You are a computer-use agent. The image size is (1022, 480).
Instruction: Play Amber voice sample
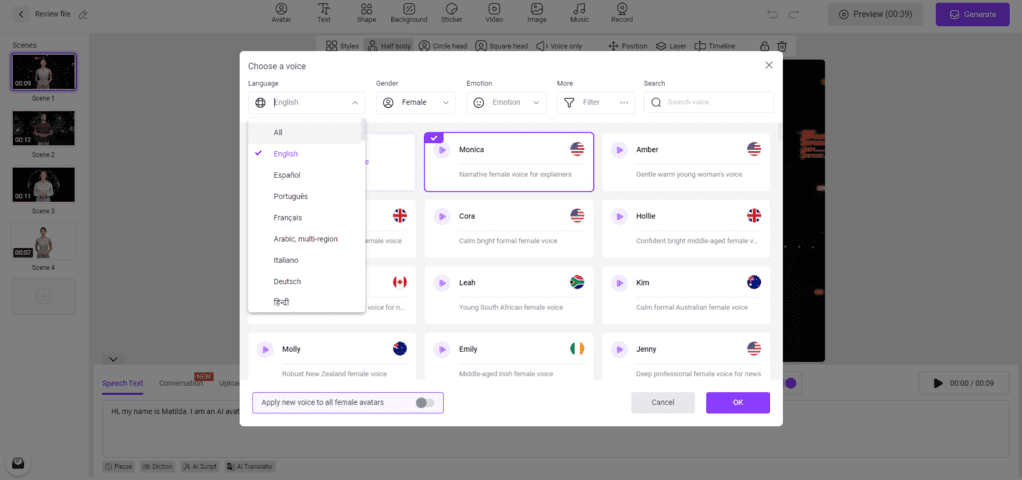619,150
